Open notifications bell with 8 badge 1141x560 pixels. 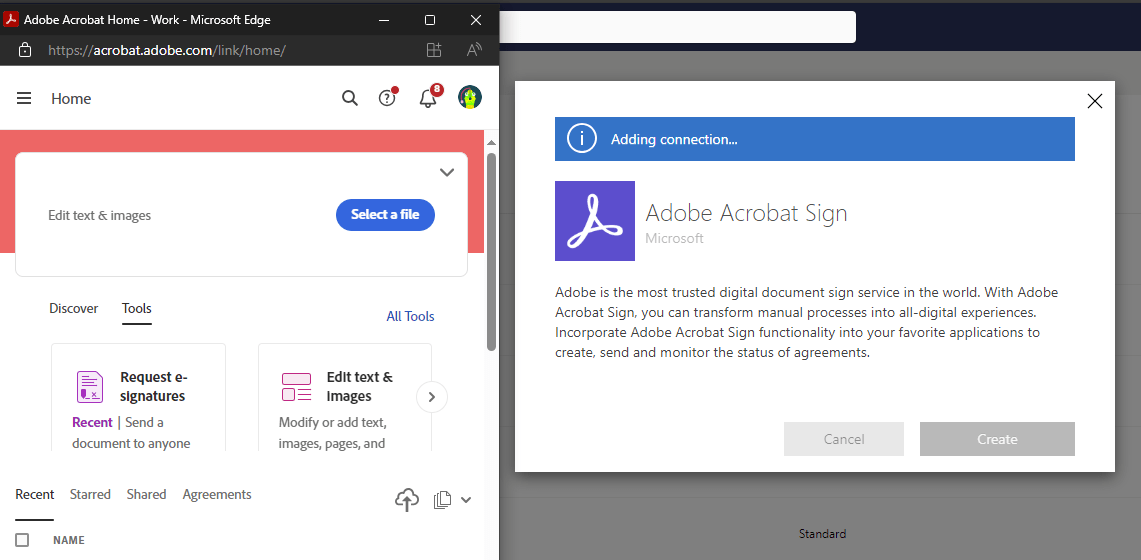pos(429,98)
